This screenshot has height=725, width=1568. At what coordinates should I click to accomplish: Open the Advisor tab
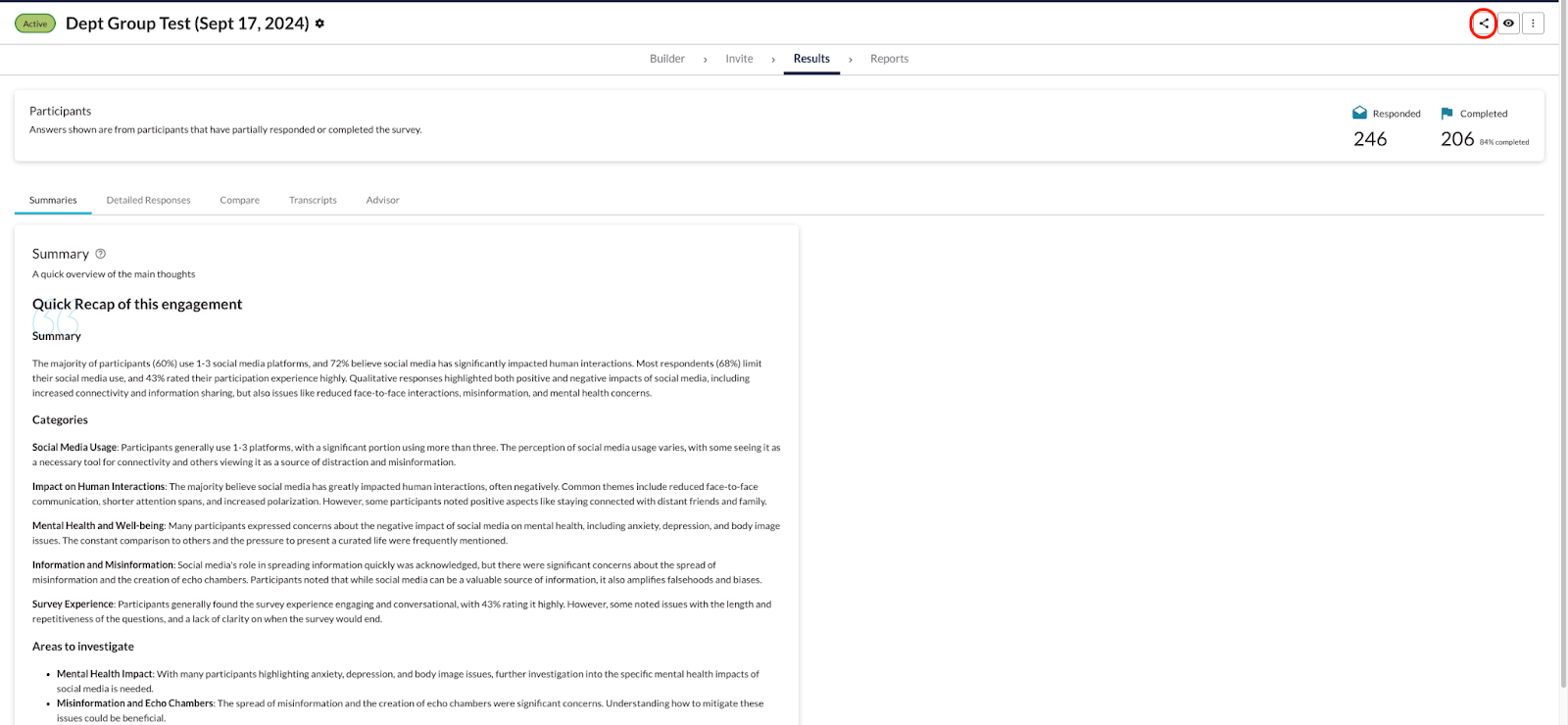point(382,200)
